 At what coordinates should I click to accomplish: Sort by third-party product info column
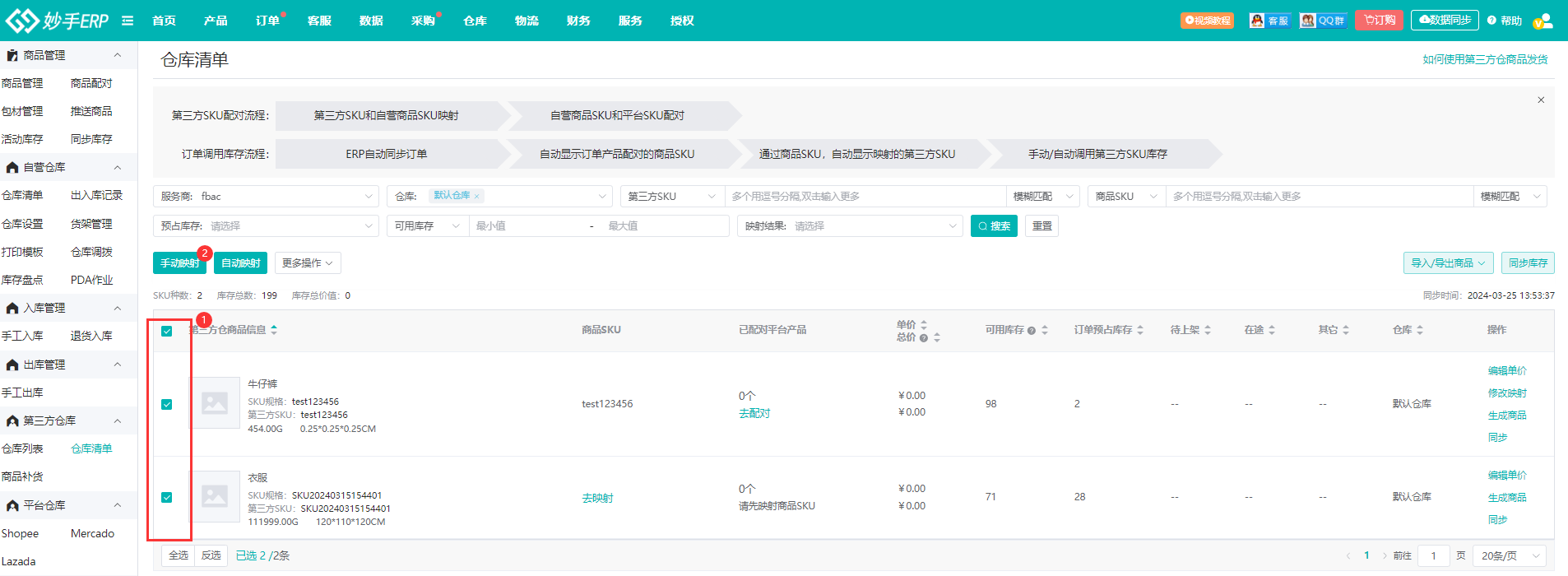click(x=274, y=330)
